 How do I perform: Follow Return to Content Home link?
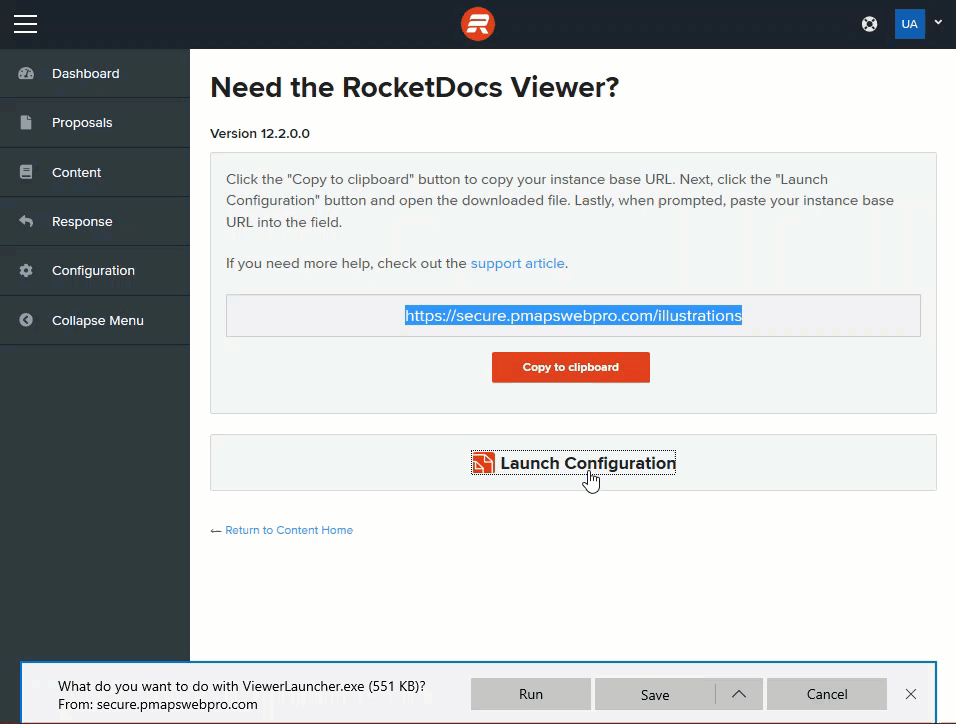point(289,530)
